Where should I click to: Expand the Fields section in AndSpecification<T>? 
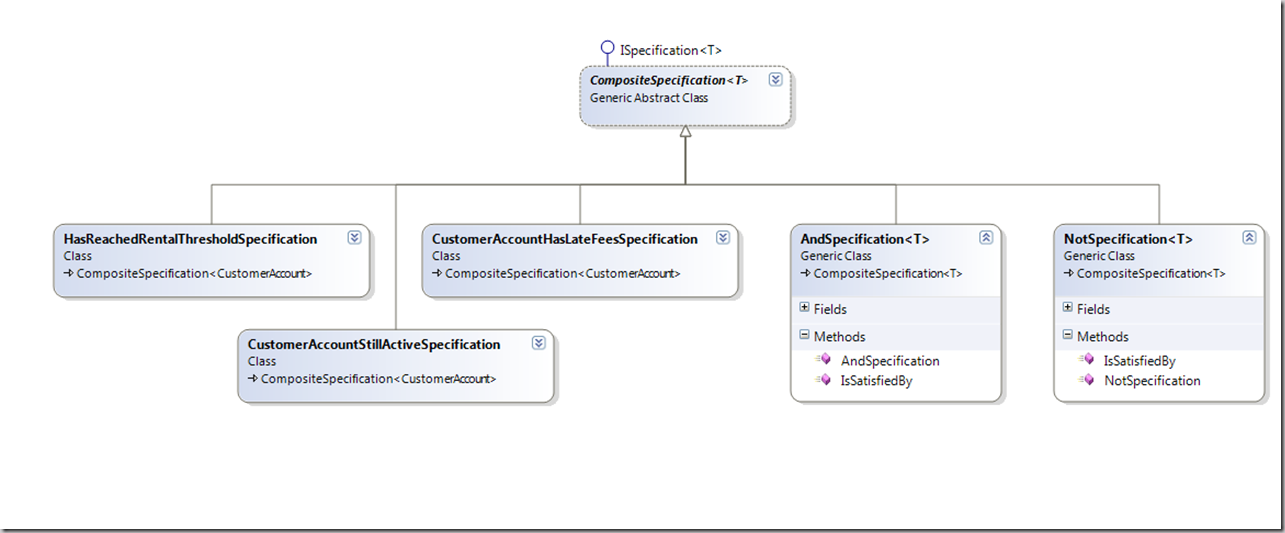805,308
